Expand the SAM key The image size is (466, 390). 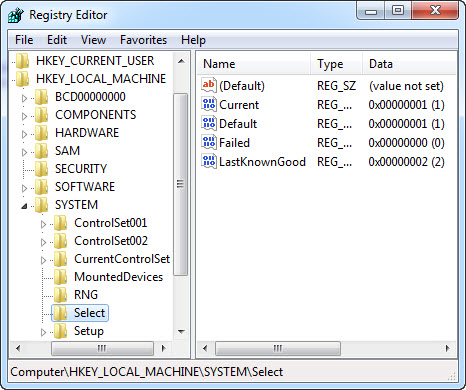pos(24,152)
